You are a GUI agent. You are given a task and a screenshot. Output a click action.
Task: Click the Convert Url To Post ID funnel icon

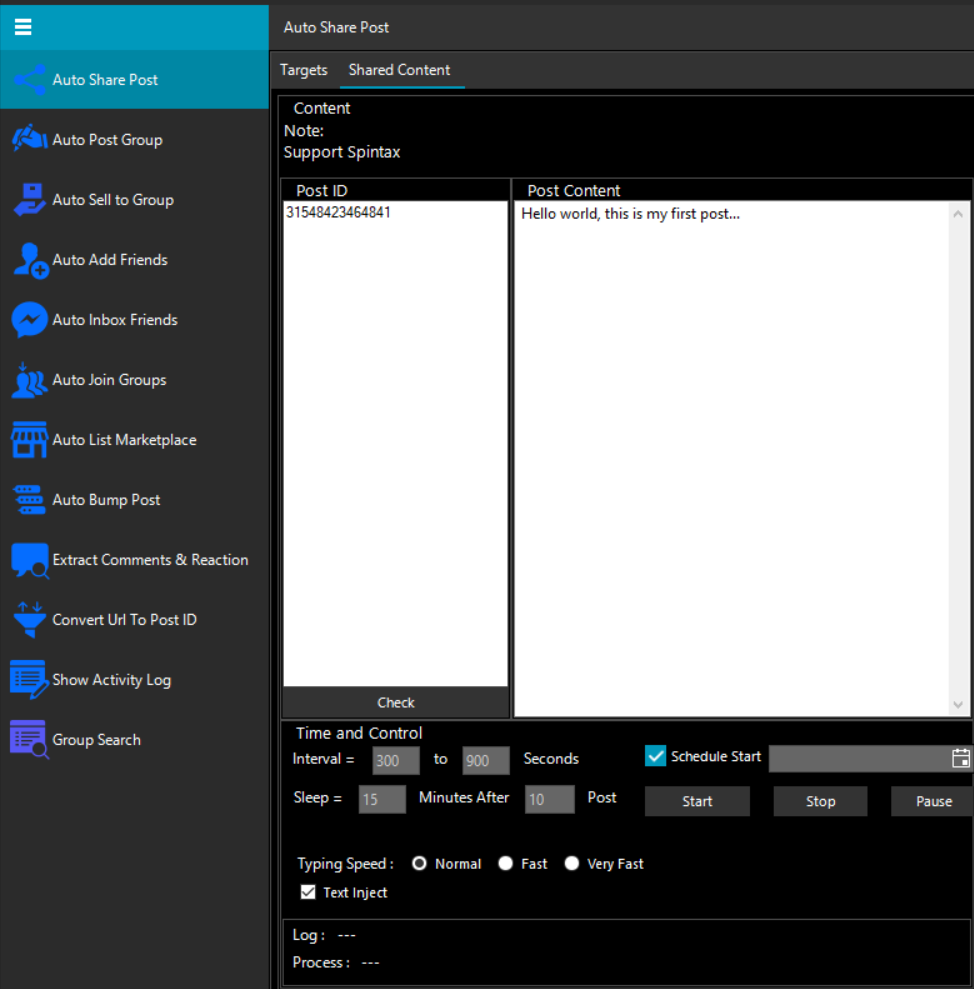tap(29, 619)
